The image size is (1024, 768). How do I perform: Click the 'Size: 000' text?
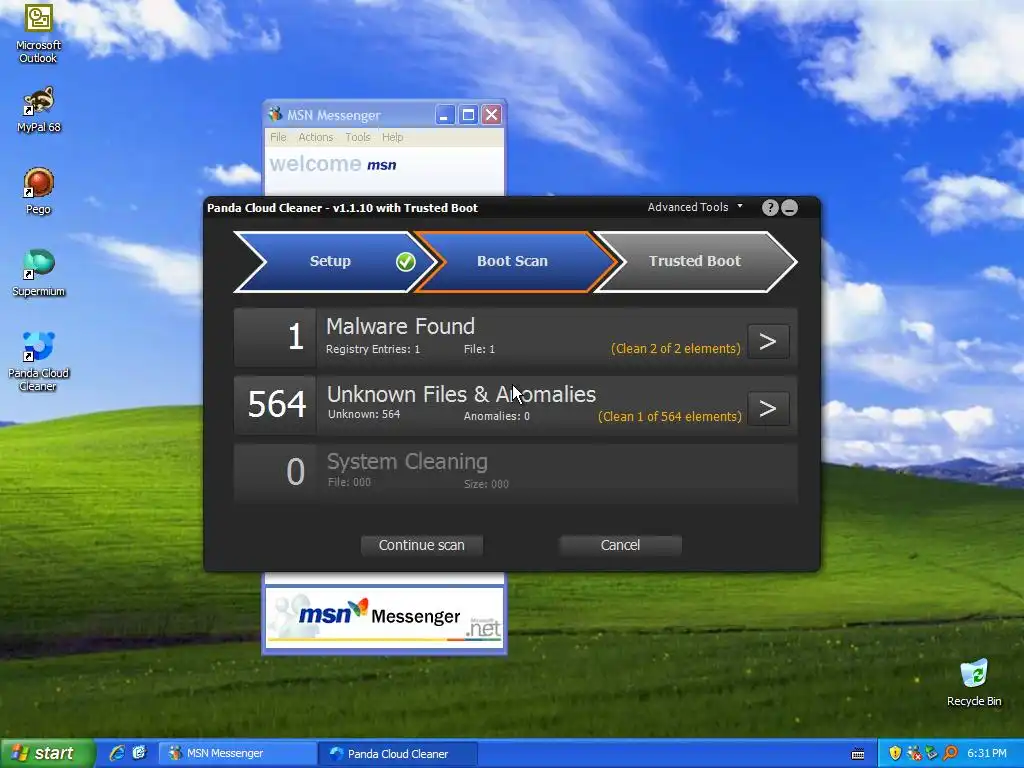click(x=486, y=484)
